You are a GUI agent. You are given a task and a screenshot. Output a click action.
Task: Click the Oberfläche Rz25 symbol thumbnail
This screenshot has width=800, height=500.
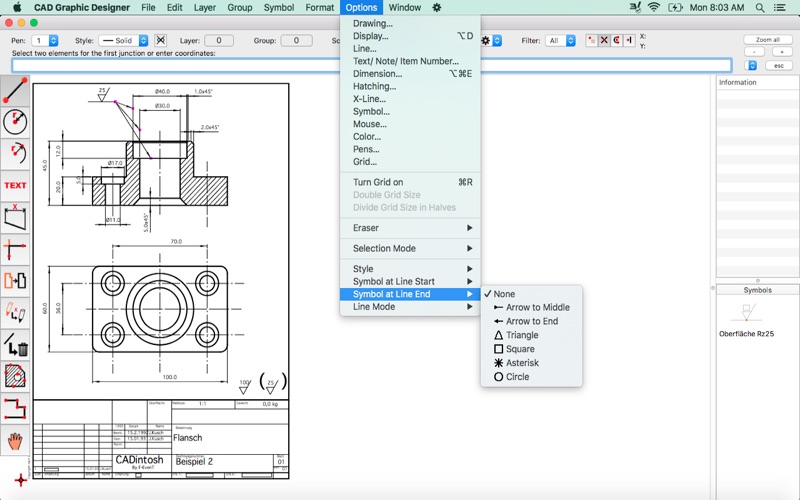coord(747,312)
